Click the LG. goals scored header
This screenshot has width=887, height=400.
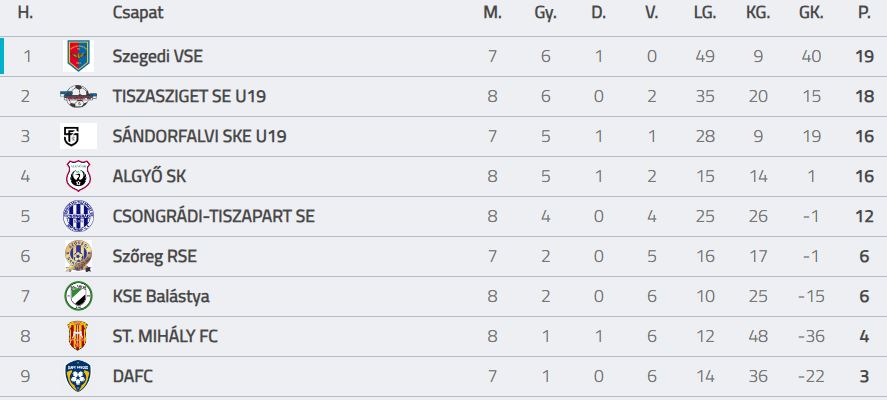pyautogui.click(x=705, y=13)
